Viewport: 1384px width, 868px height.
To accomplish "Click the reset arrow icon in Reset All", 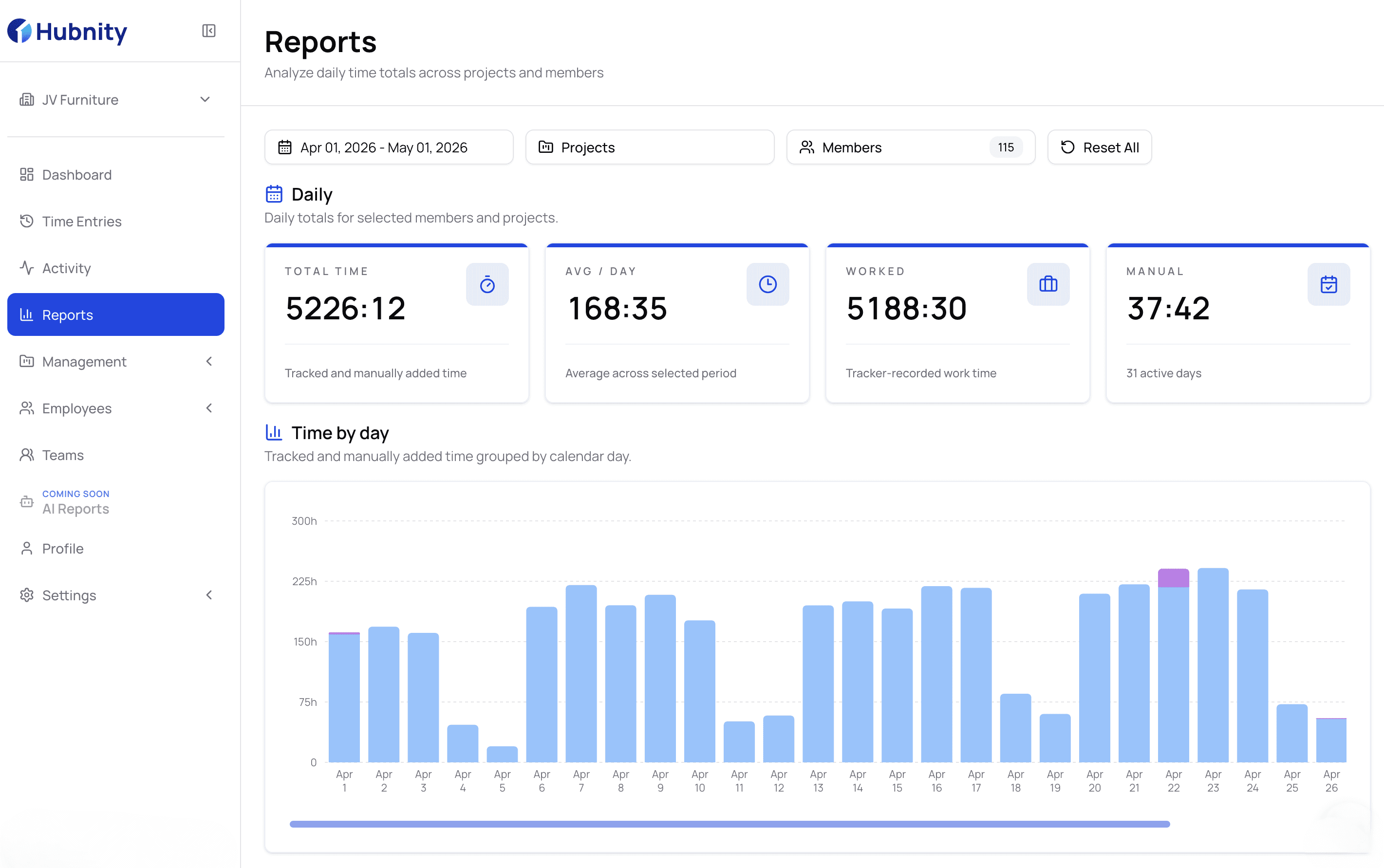I will pos(1067,148).
